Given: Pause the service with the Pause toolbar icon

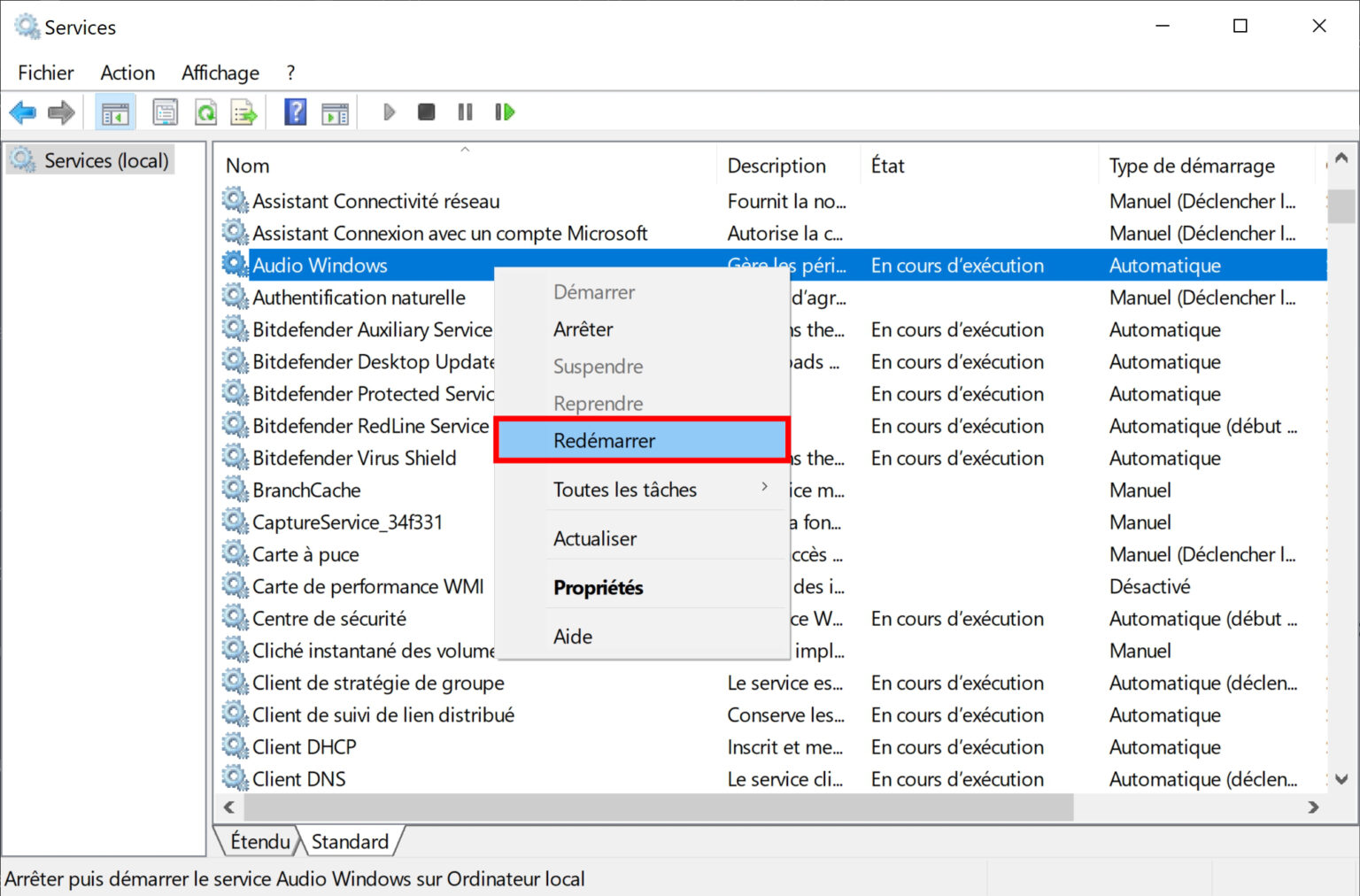Looking at the screenshot, I should tap(464, 112).
